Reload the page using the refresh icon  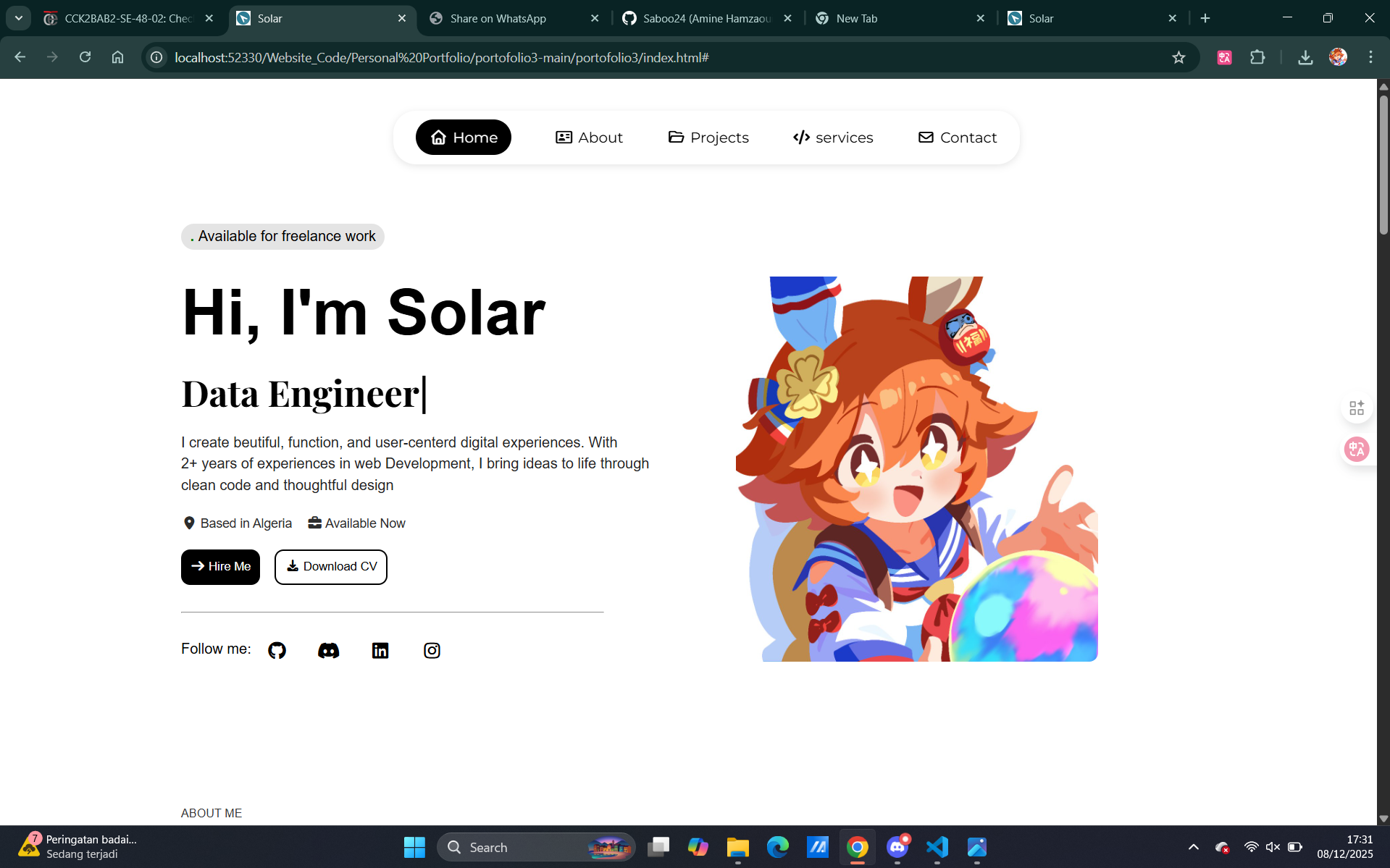point(85,57)
